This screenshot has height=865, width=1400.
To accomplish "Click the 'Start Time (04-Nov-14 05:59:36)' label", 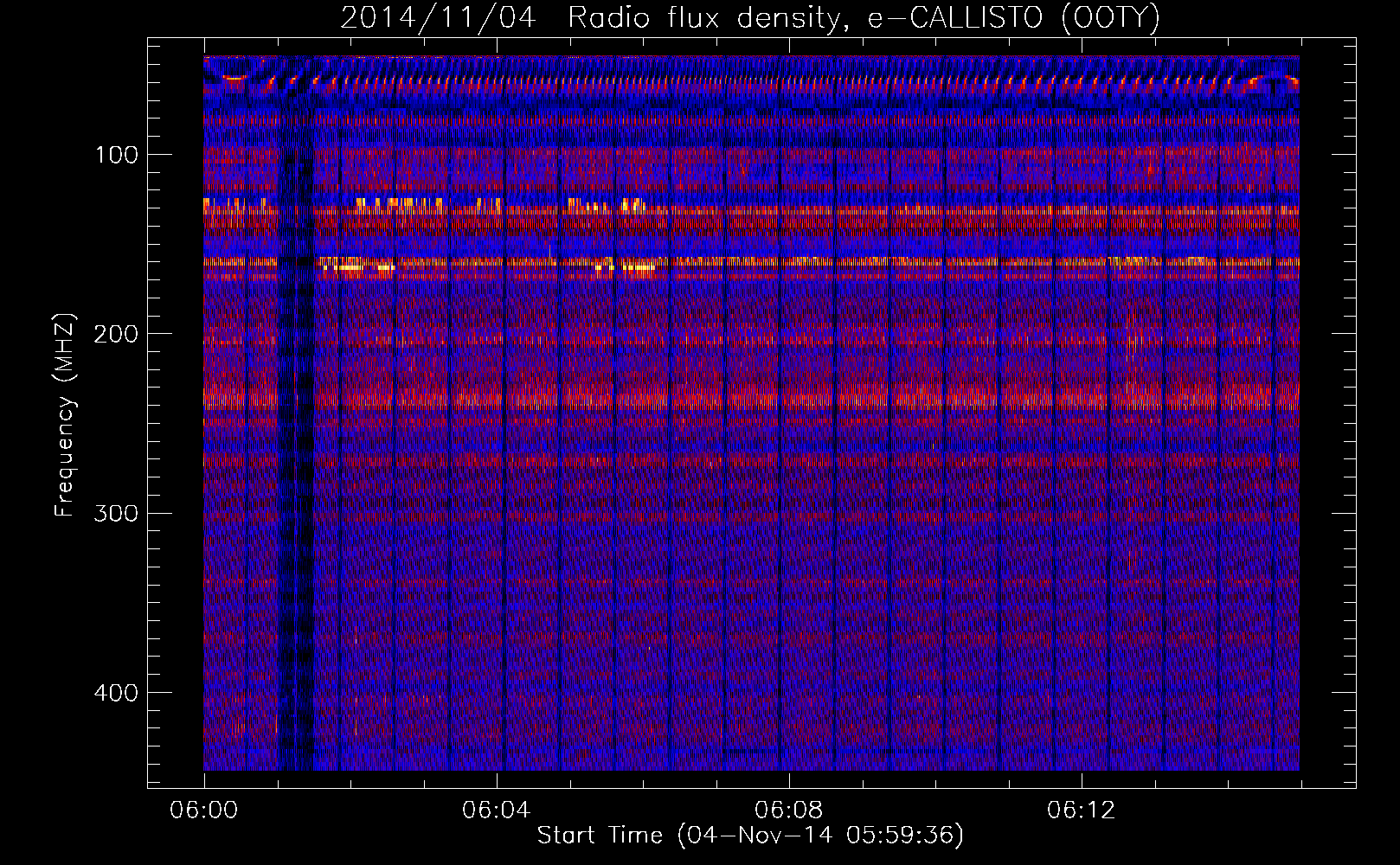I will (x=750, y=836).
